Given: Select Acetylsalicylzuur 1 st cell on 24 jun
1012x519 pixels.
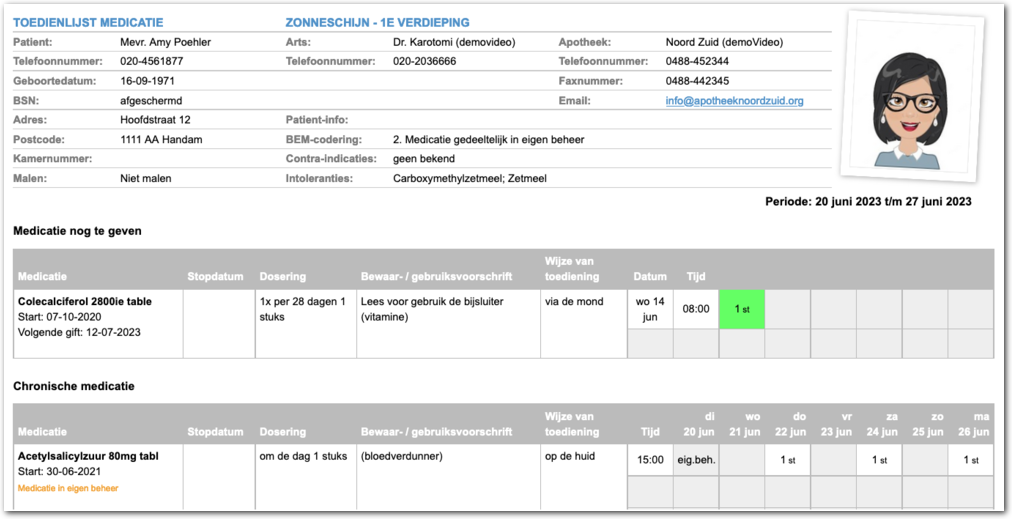Looking at the screenshot, I should coord(879,460).
